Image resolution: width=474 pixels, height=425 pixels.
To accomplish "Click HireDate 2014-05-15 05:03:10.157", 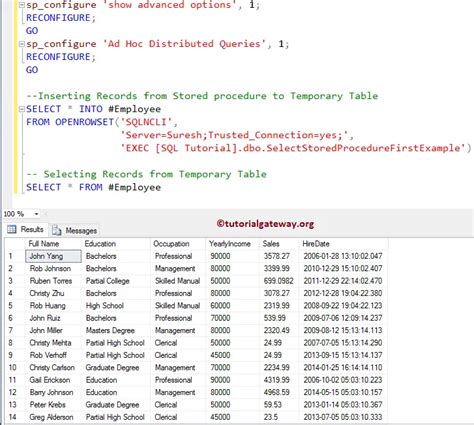I will pyautogui.click(x=343, y=392).
